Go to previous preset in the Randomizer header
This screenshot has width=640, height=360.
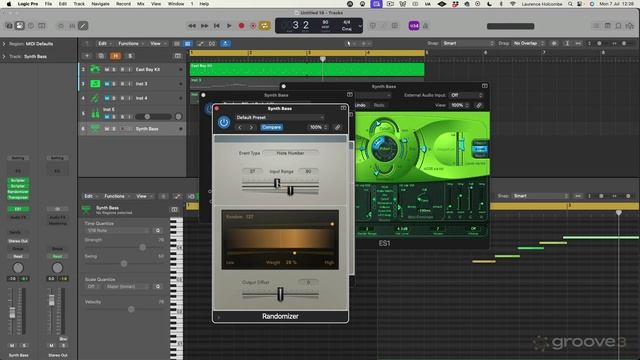tap(240, 127)
